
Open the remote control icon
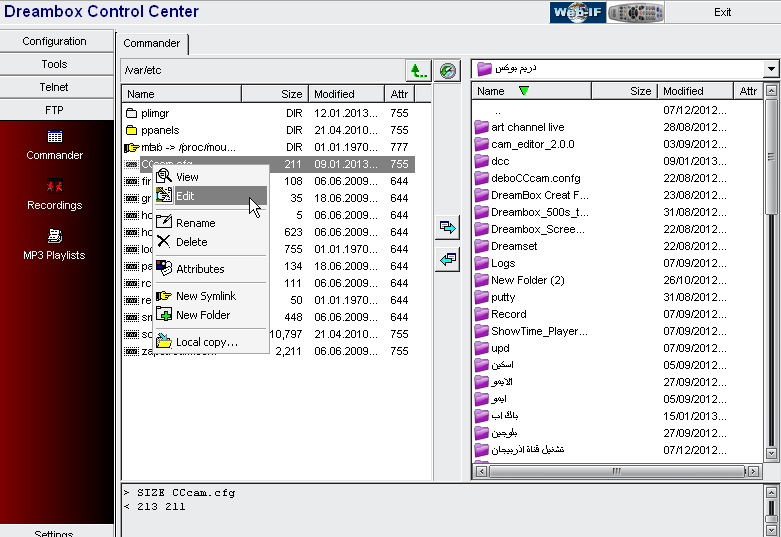pos(636,12)
